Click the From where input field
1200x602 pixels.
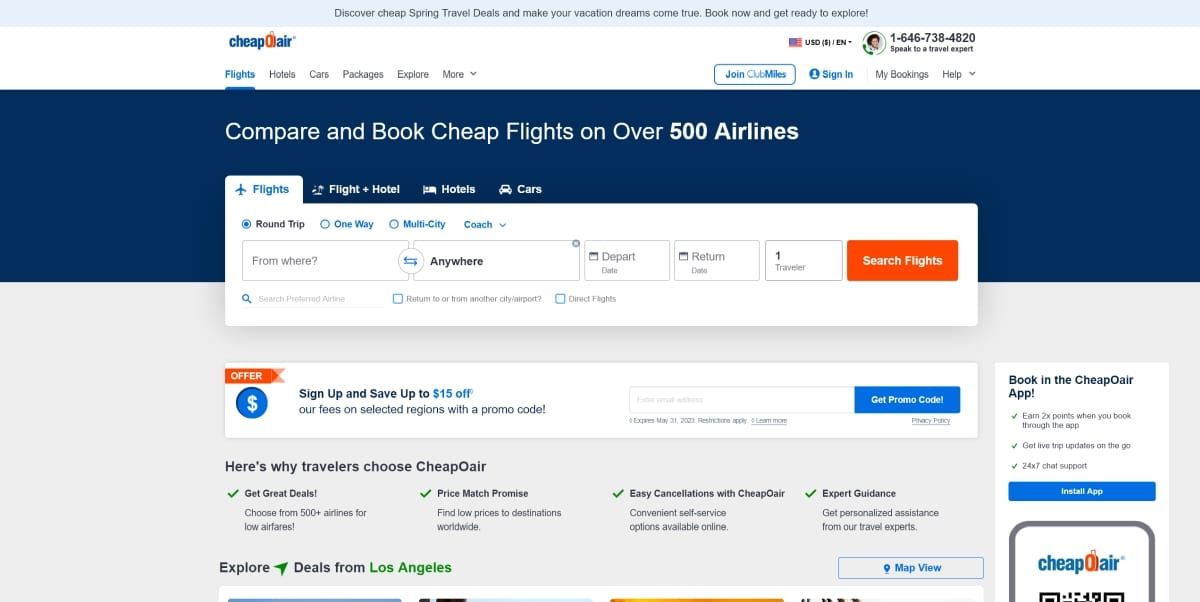point(320,261)
